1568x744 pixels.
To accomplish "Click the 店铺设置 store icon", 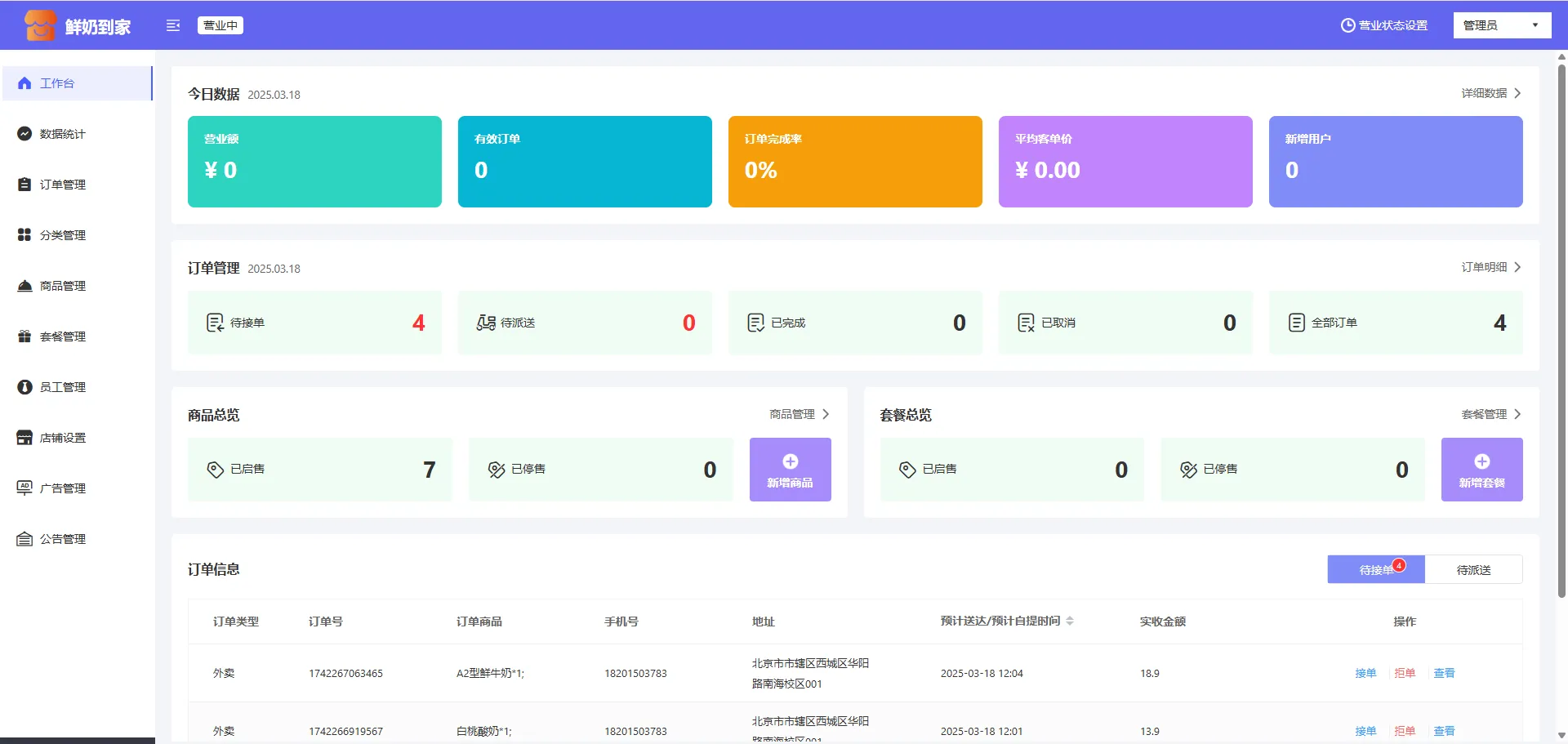I will coord(24,438).
